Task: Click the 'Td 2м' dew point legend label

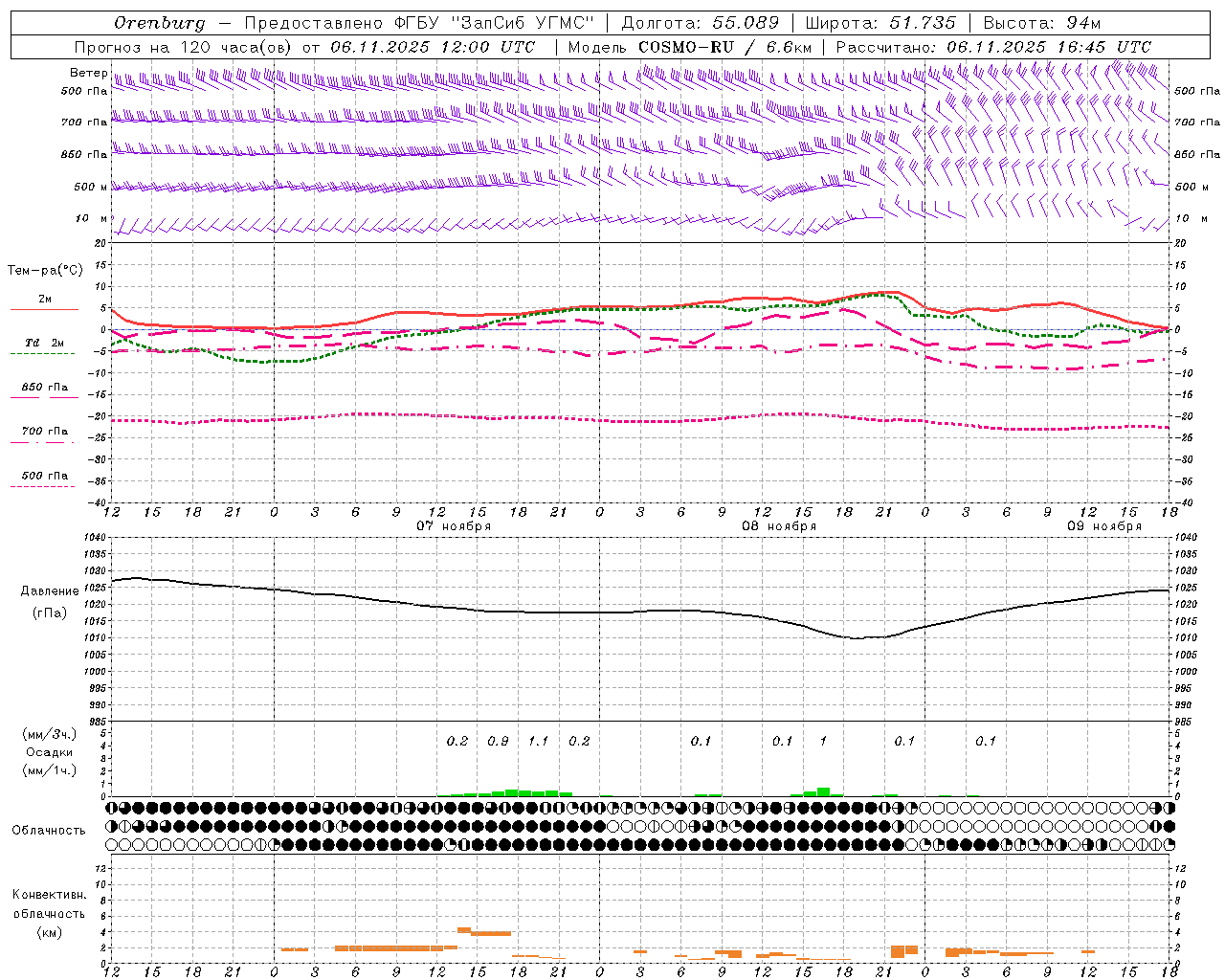Action: click(x=45, y=343)
